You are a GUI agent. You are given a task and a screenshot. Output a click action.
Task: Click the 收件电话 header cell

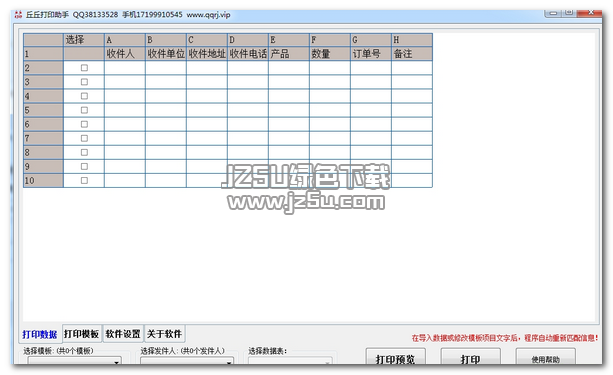click(x=248, y=54)
